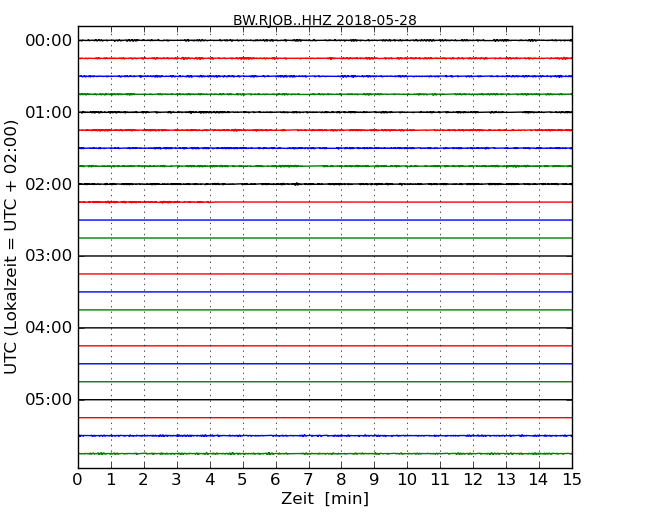This screenshot has height=520, width=650.
Task: Click x-axis tick label 3
Action: pyautogui.click(x=177, y=480)
